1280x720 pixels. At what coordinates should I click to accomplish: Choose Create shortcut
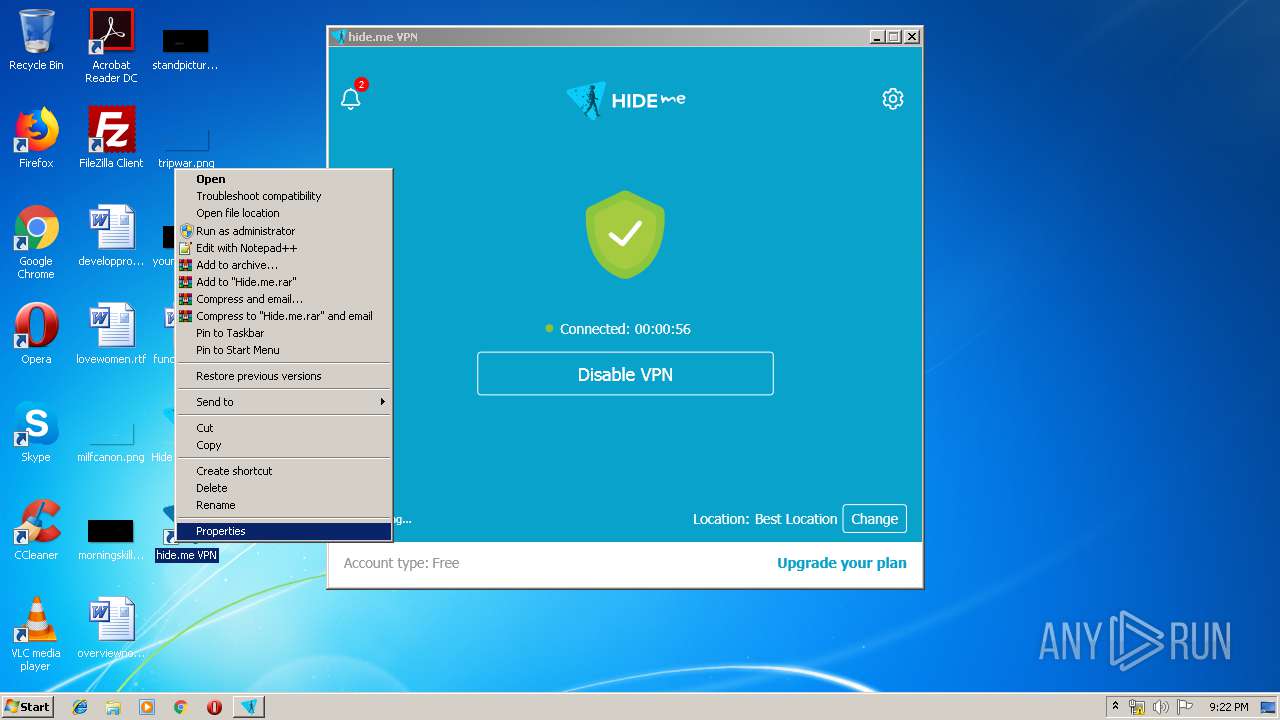[284, 471]
